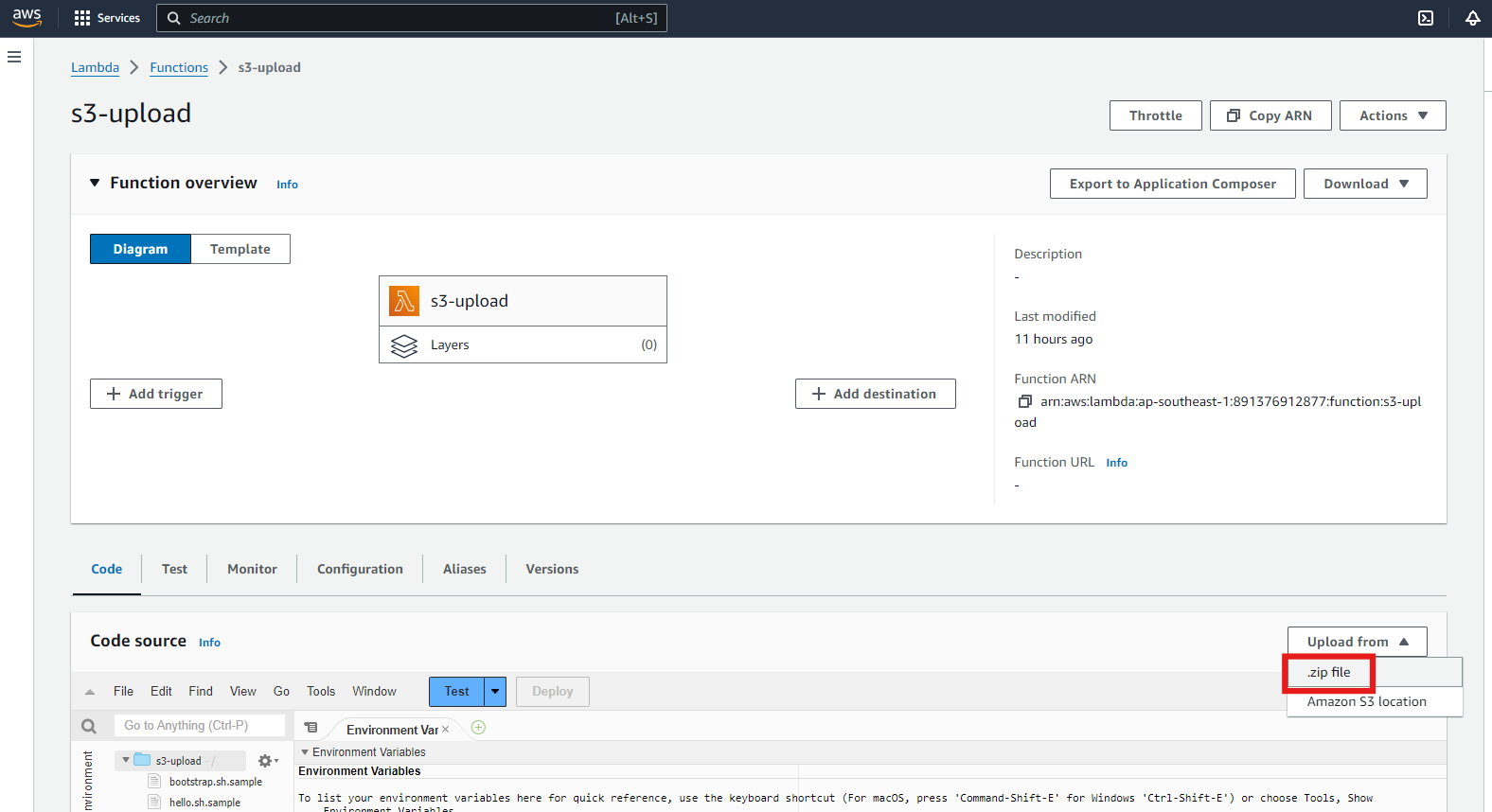Viewport: 1492px width, 812px height.
Task: Run the blue Test button
Action: point(456,692)
